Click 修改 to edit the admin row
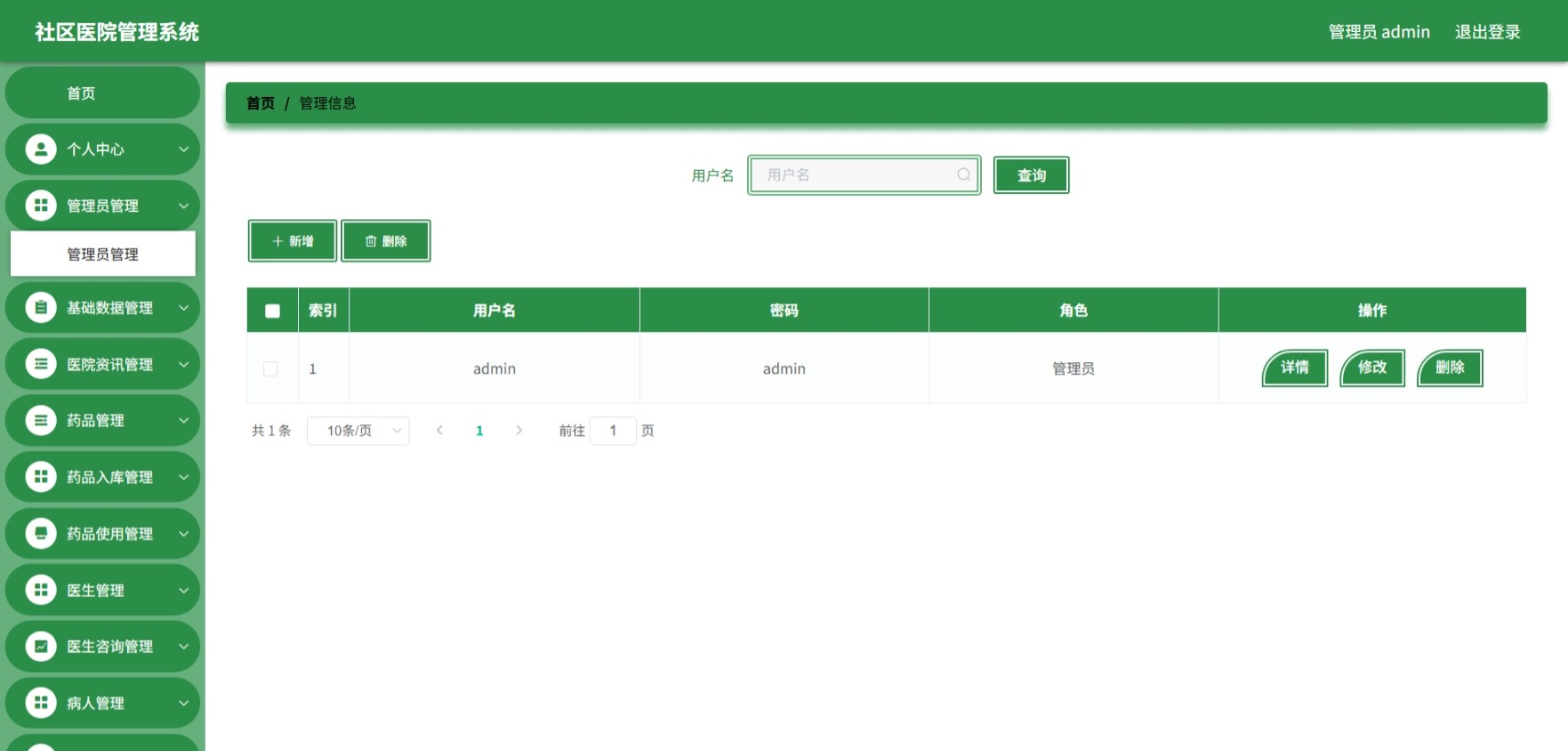The height and width of the screenshot is (751, 1568). pos(1372,367)
